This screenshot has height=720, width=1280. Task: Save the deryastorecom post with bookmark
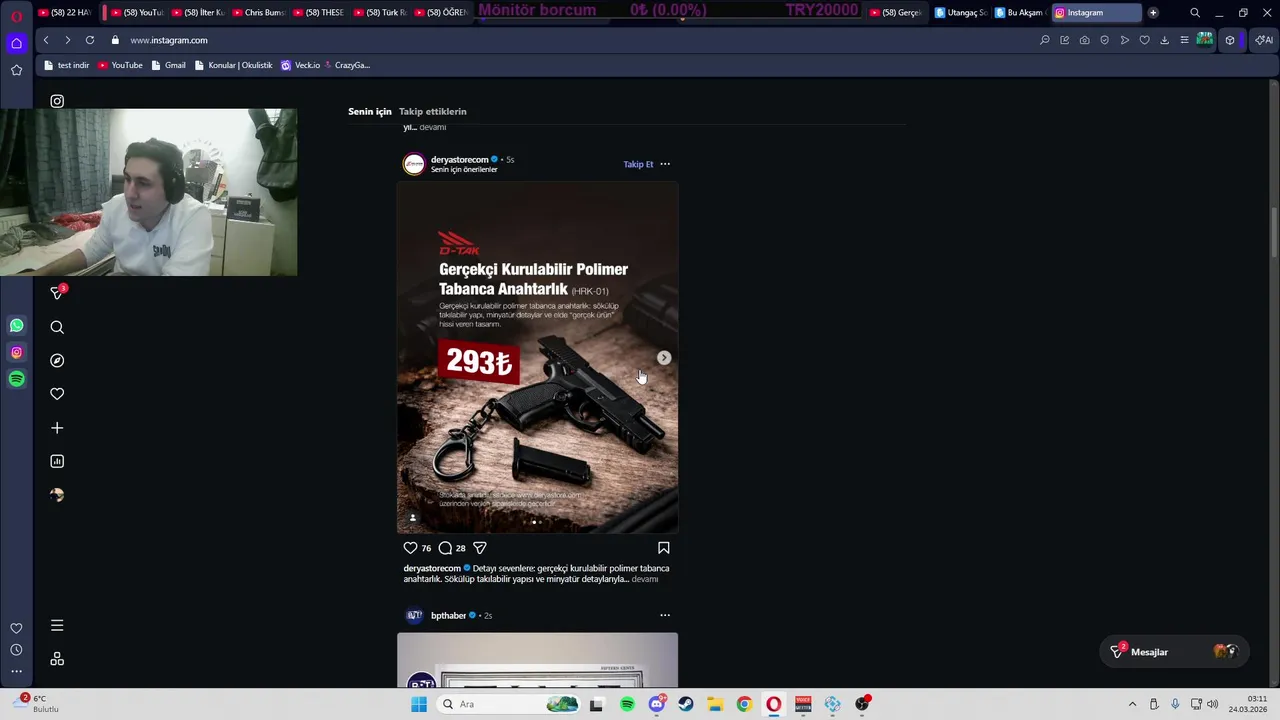click(x=664, y=548)
